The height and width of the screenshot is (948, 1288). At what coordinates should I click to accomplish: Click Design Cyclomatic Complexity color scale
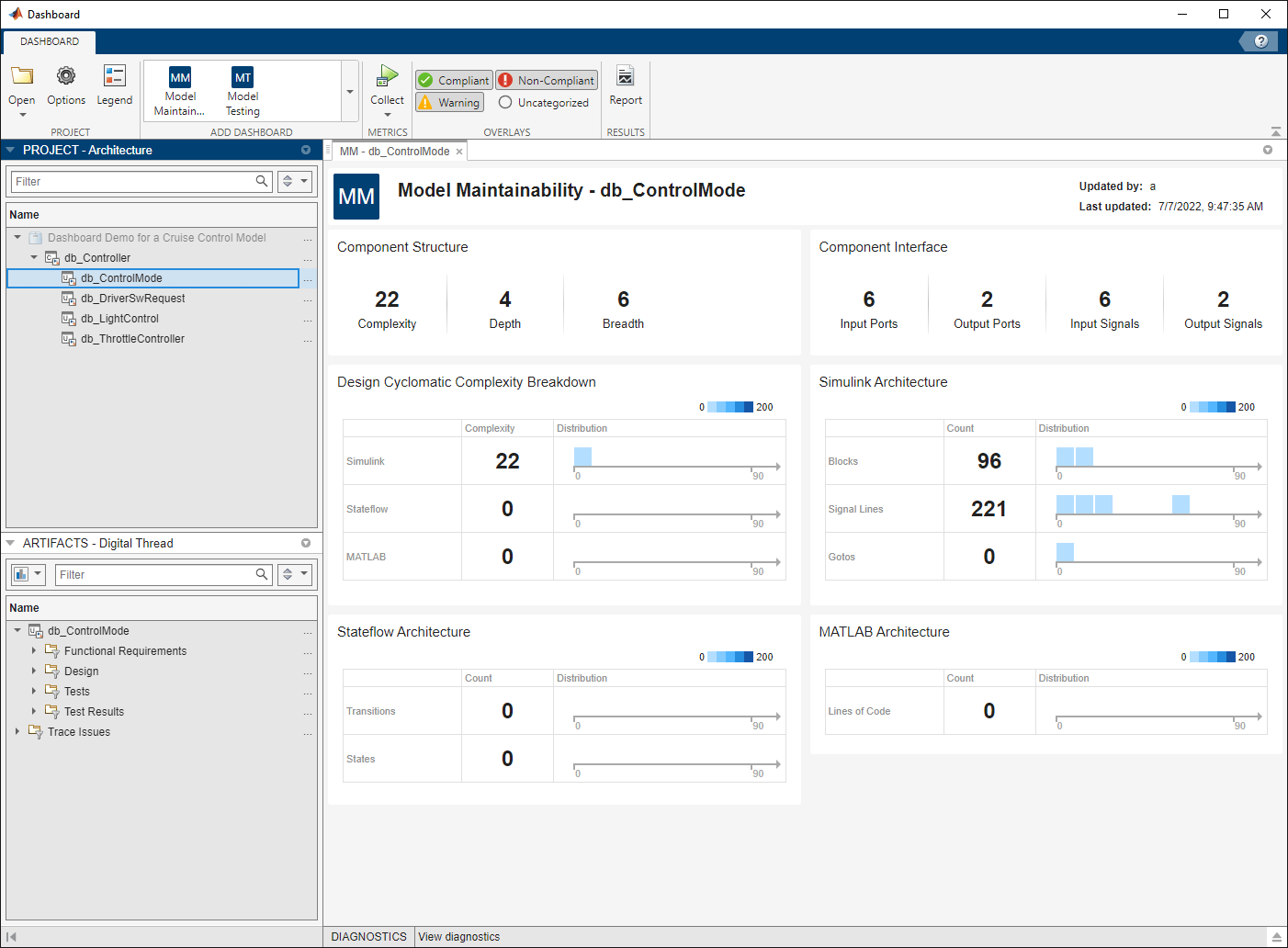[x=730, y=407]
